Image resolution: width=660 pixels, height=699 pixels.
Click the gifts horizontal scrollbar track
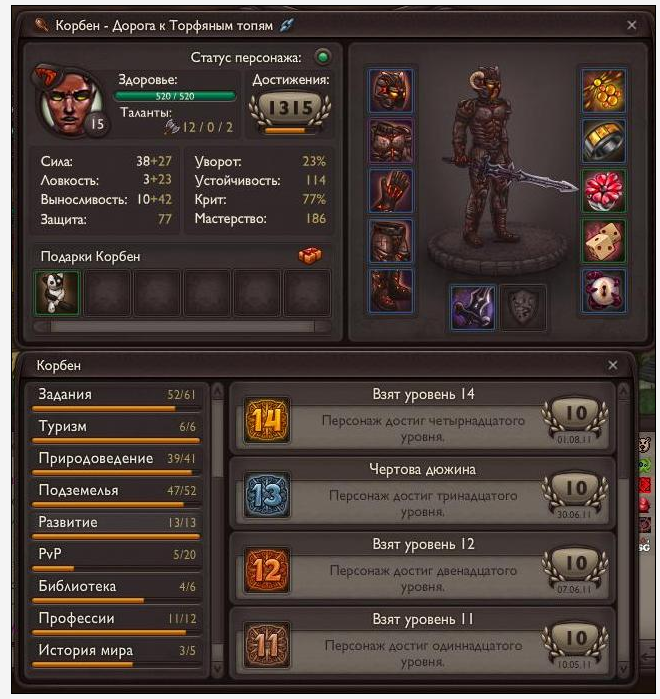tap(182, 327)
